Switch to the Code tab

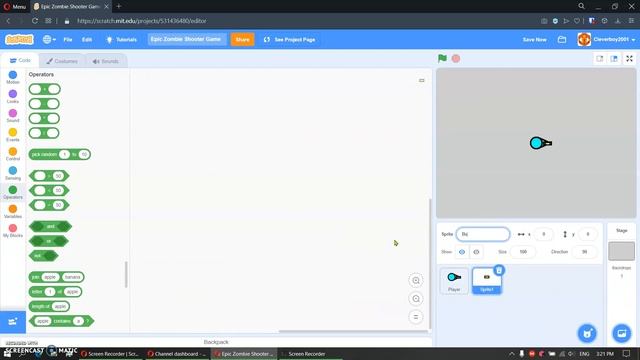click(20, 60)
